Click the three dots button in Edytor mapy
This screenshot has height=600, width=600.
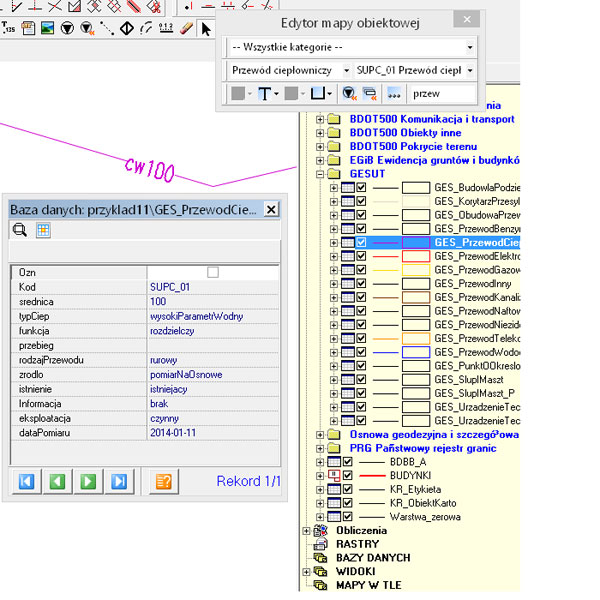pos(394,93)
